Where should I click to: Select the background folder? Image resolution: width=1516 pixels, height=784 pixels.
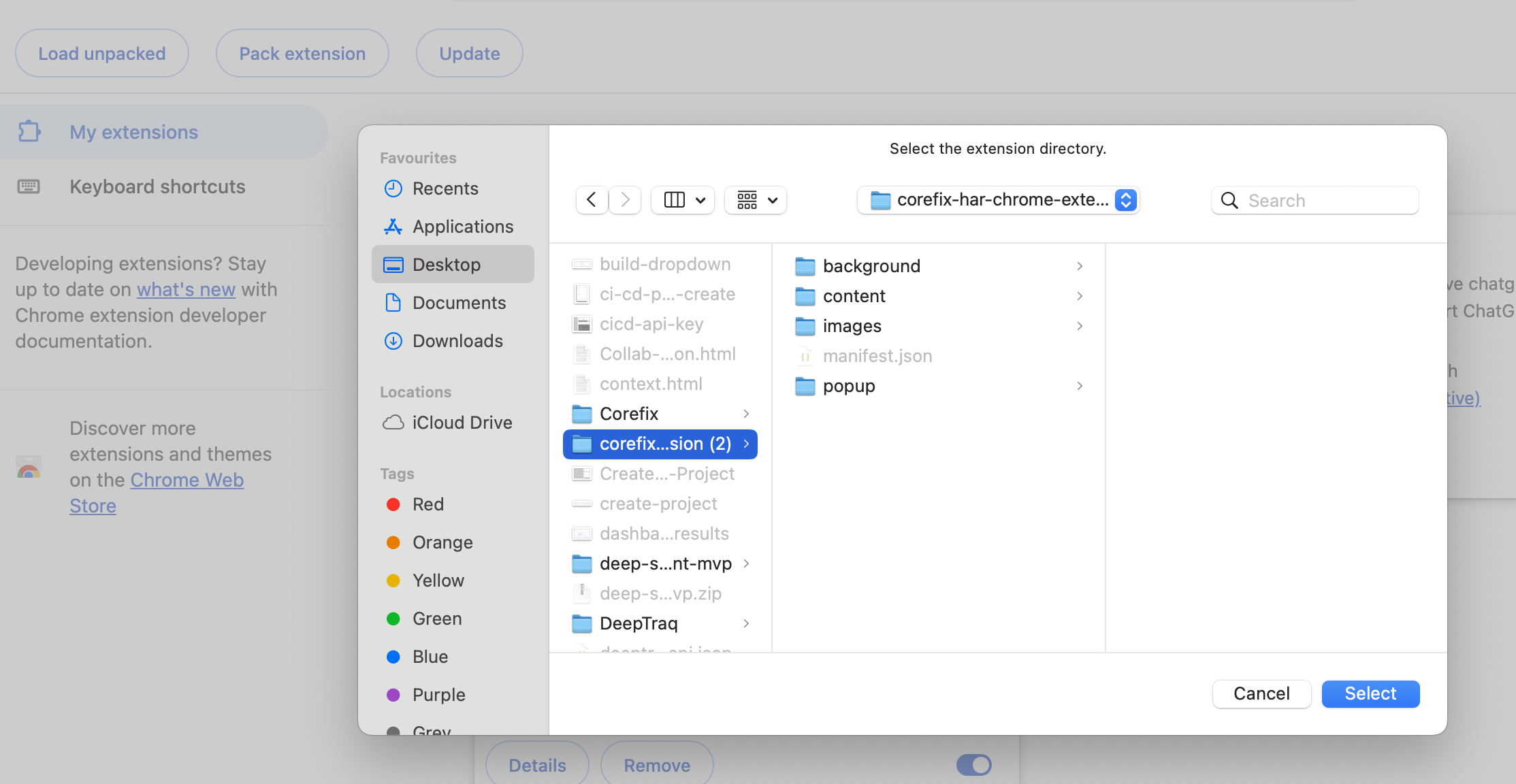[939, 266]
